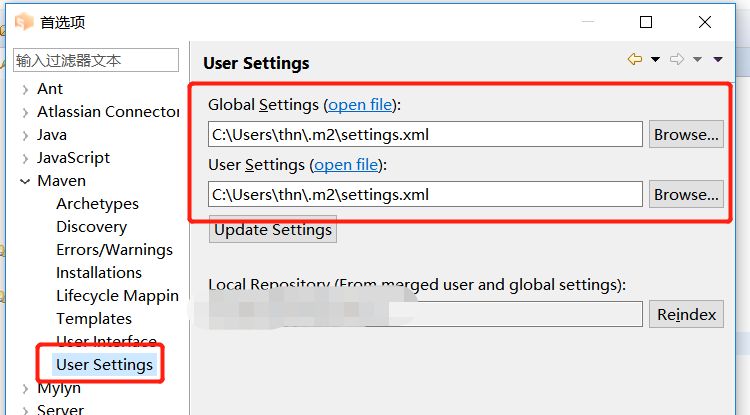Expand the JavaScript tree node
The image size is (750, 415).
pyautogui.click(x=25, y=158)
